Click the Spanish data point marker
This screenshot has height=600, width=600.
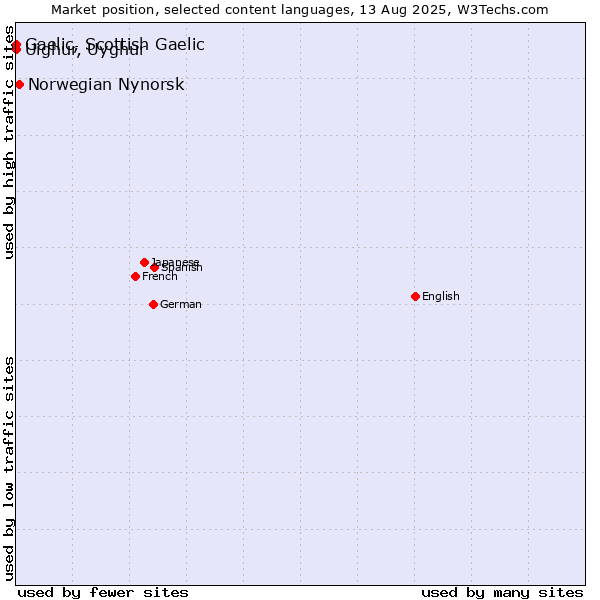pyautogui.click(x=155, y=267)
